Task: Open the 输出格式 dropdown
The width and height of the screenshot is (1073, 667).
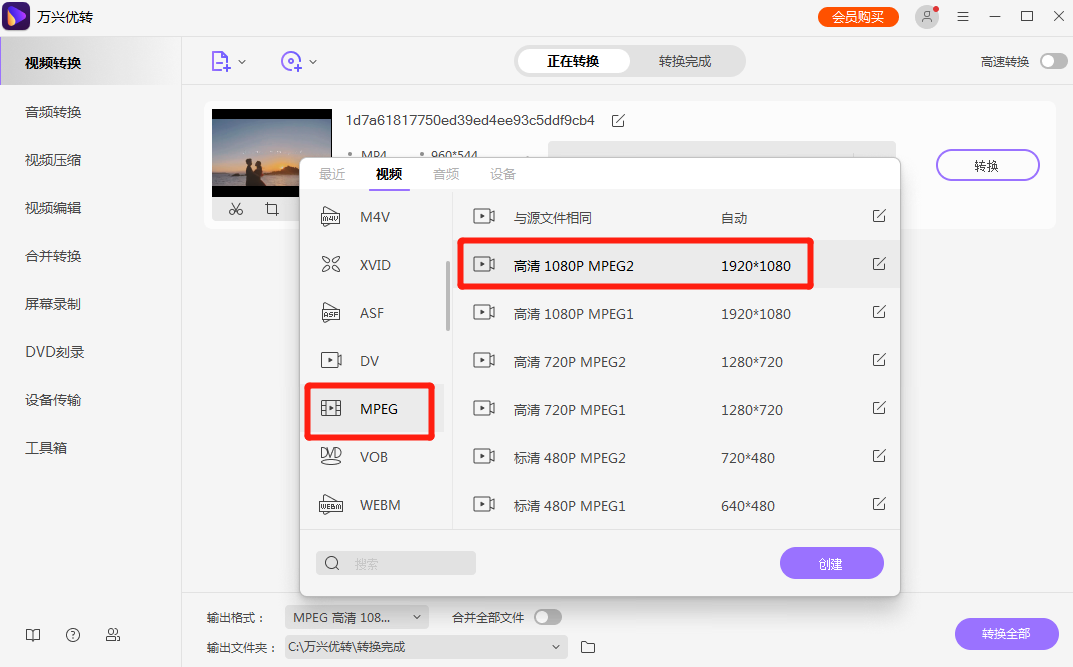Action: pyautogui.click(x=356, y=617)
